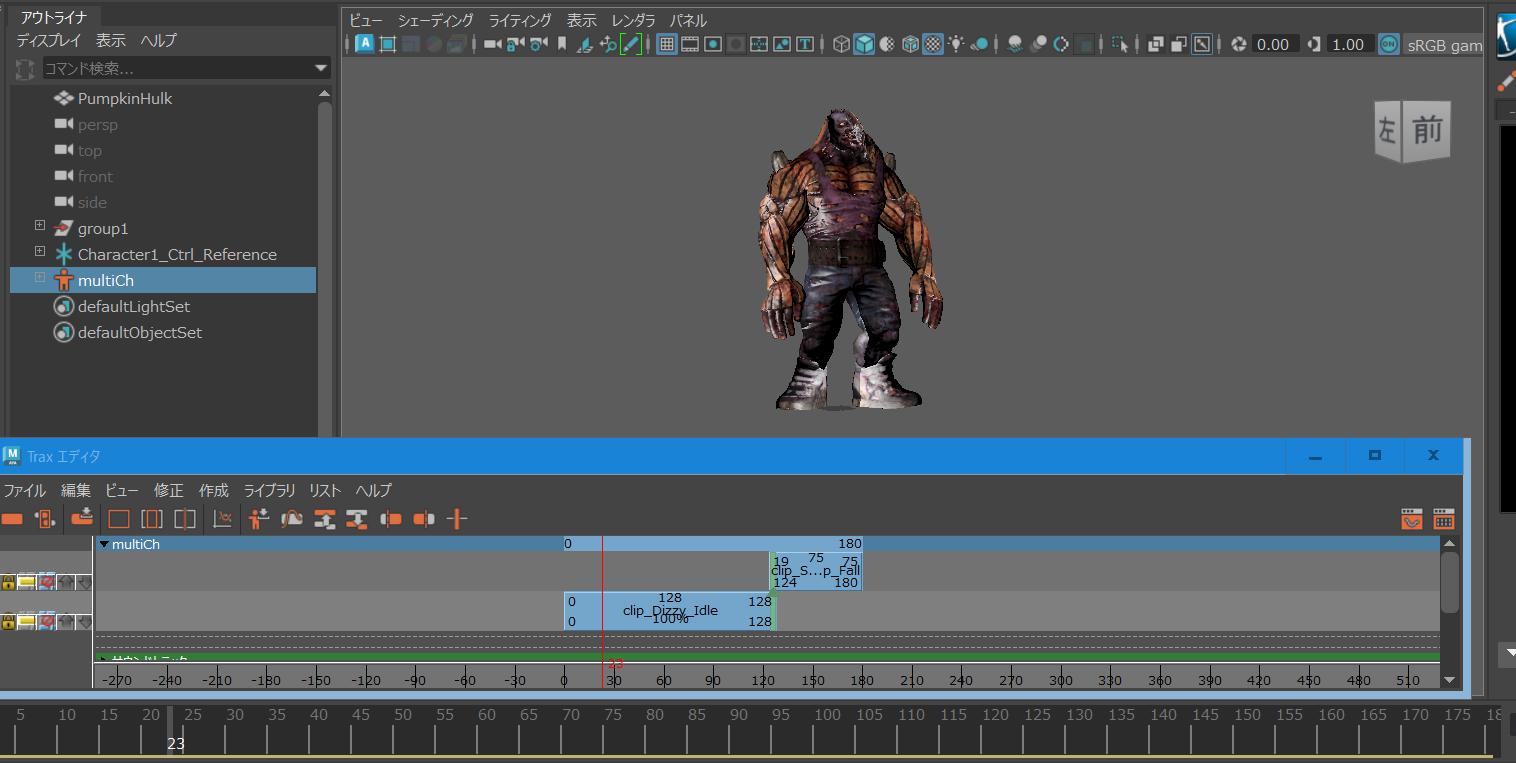
Task: Open the Outliner ディスプレイ menu
Action: click(x=49, y=40)
